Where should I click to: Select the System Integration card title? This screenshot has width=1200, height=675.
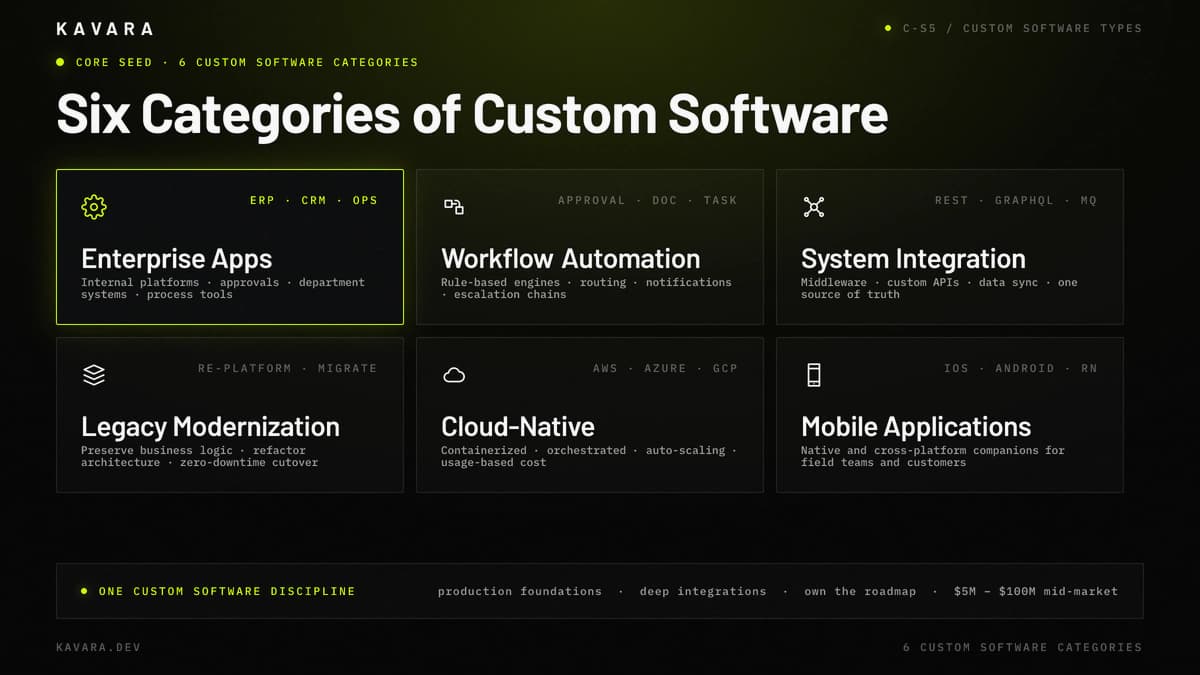[913, 259]
